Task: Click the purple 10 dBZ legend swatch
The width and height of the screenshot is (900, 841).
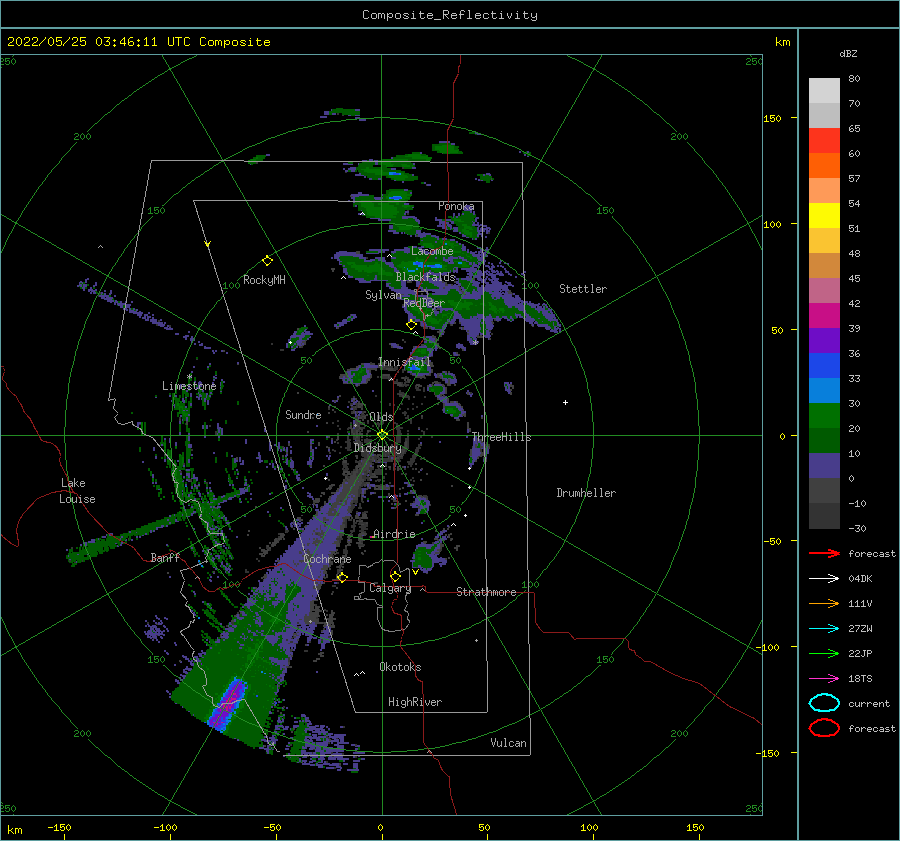Action: [x=824, y=465]
